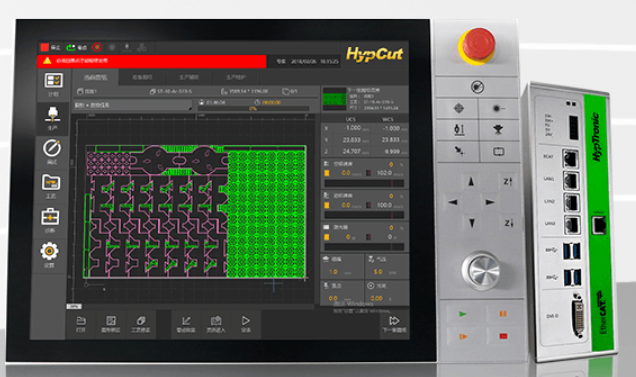Viewport: 636px width, 377px height.
Task: Open the diagnostics toolbox sidebar icon
Action: pyautogui.click(x=50, y=217)
